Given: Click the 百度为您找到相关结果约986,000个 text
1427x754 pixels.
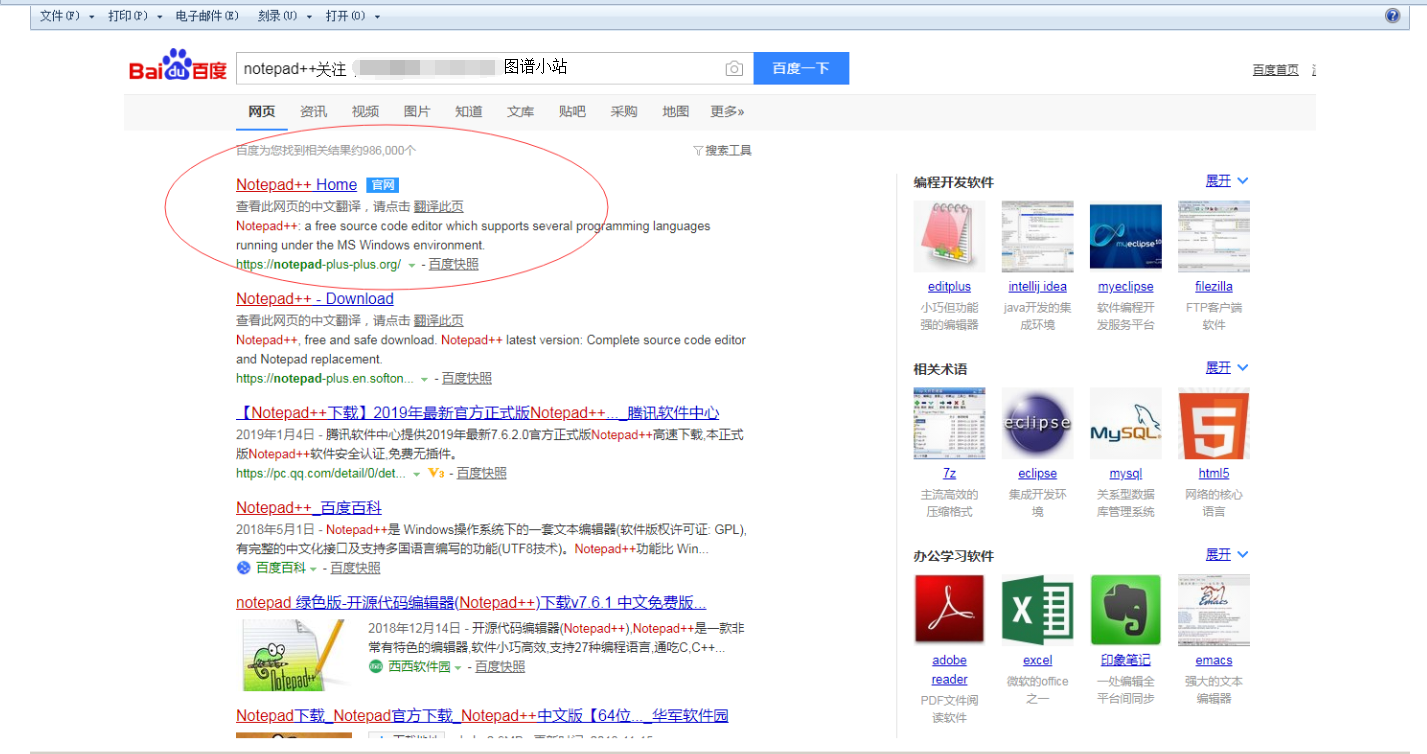Looking at the screenshot, I should (x=326, y=151).
